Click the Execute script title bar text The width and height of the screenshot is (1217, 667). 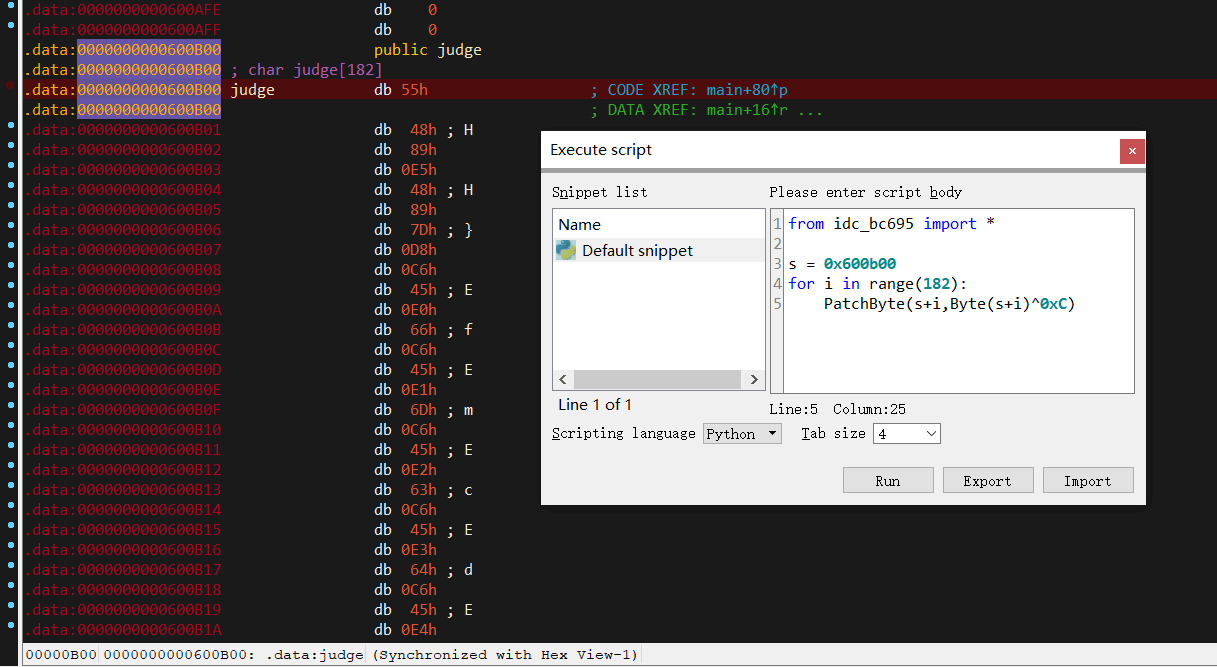pyautogui.click(x=601, y=150)
